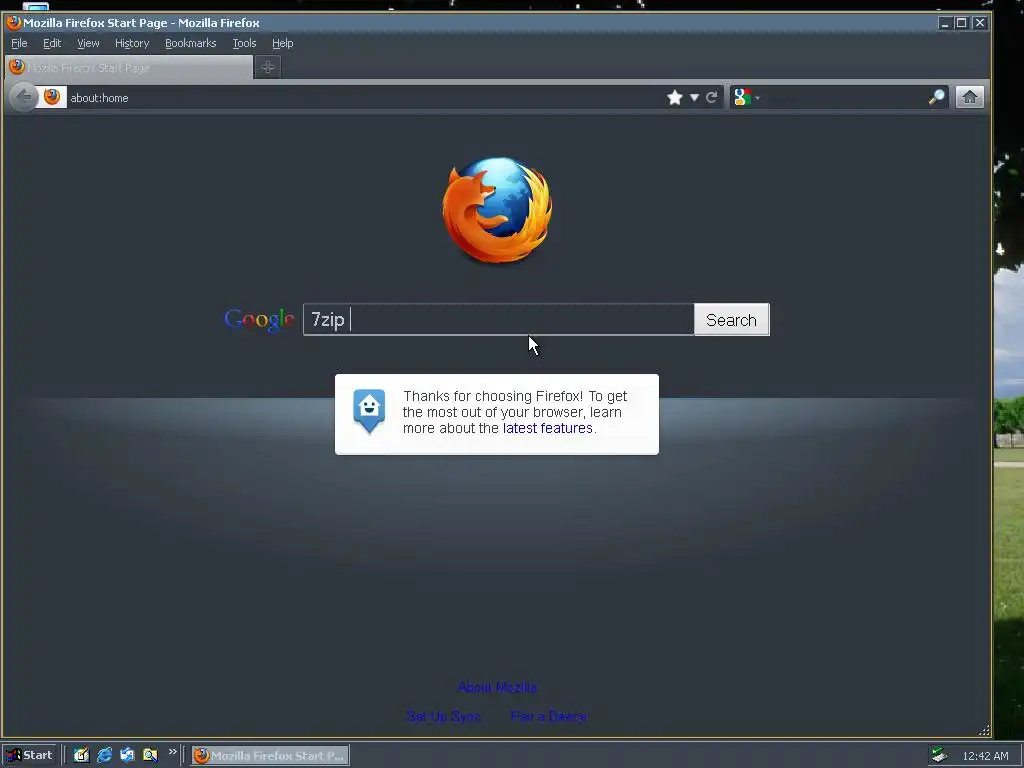Click the about:home address bar text
Image resolution: width=1024 pixels, height=768 pixels.
tap(99, 98)
